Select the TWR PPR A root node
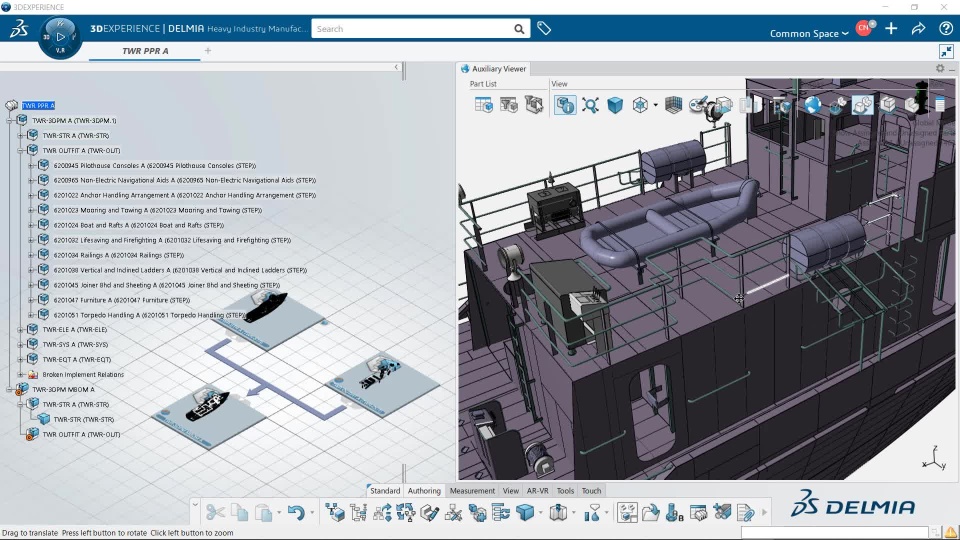 (x=39, y=105)
